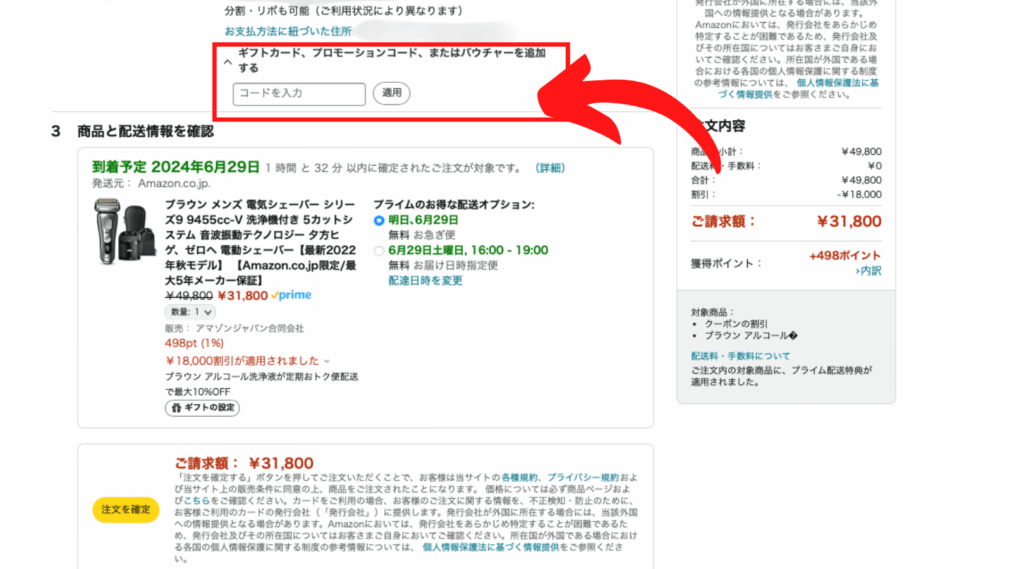Open the 数量 quantity dropdown
Viewport: 1024px width, 569px height.
coord(190,312)
